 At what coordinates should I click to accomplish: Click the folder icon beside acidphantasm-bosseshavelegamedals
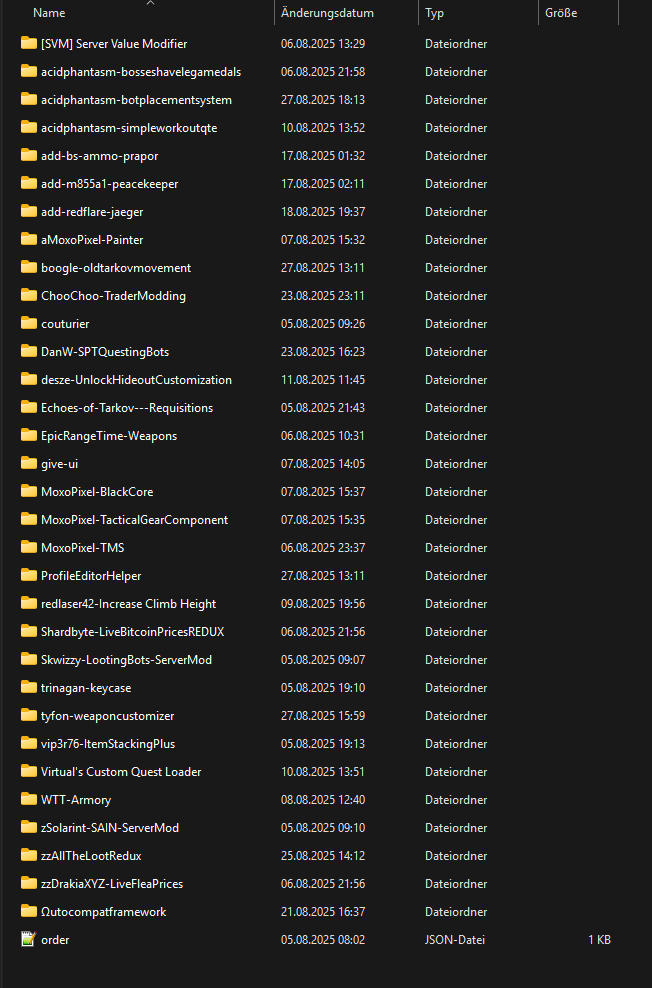(x=28, y=71)
